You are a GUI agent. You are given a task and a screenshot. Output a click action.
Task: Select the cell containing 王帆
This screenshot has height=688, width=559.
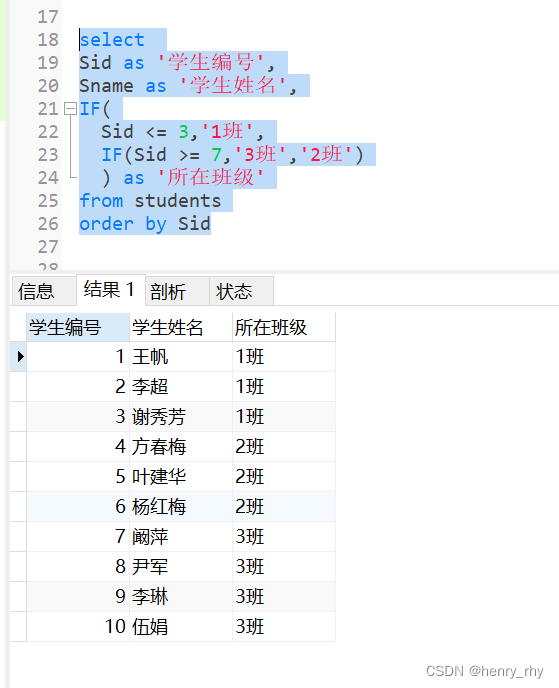pos(181,356)
